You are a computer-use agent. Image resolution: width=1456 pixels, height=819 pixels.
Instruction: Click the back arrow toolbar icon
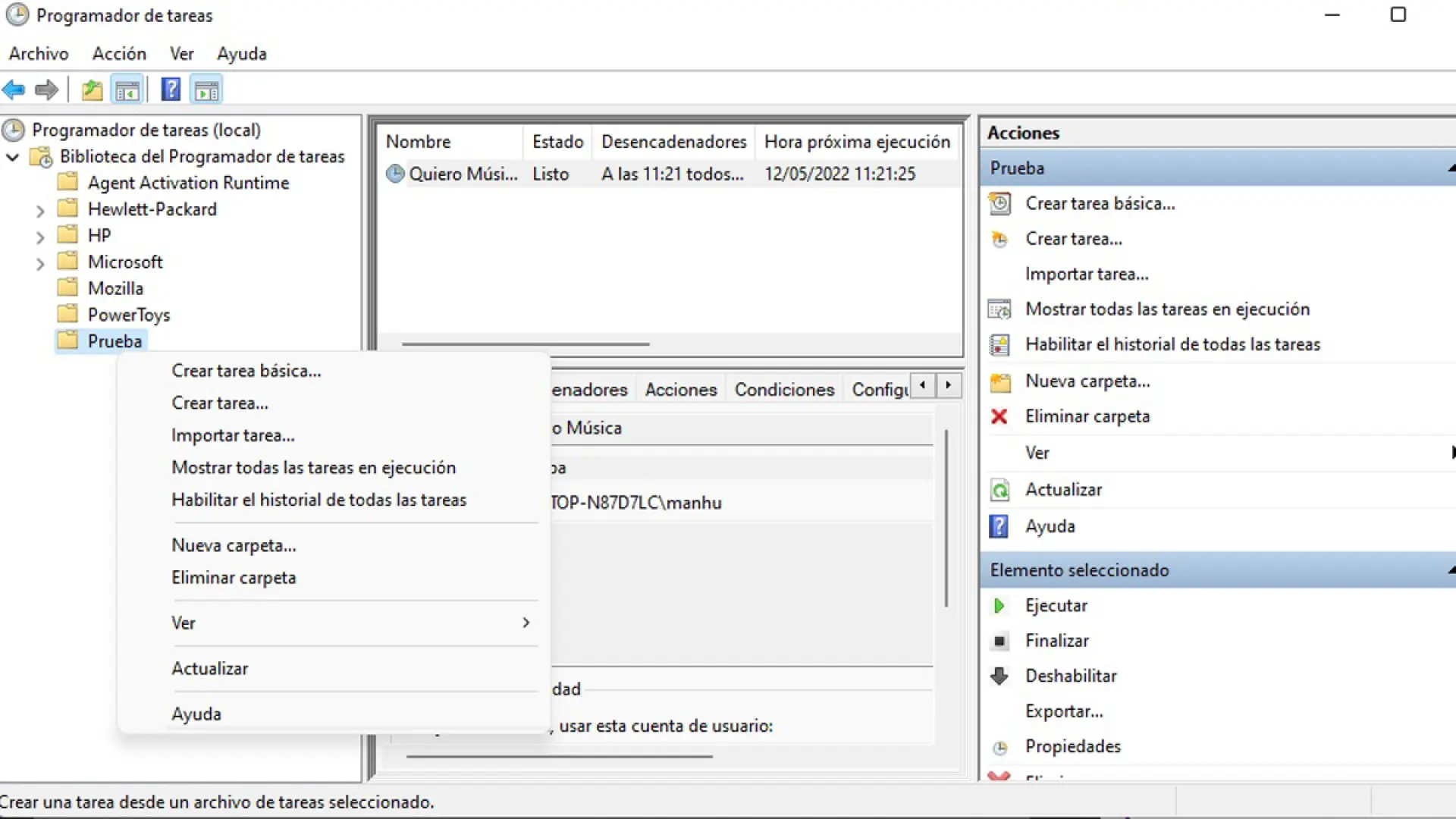tap(14, 90)
